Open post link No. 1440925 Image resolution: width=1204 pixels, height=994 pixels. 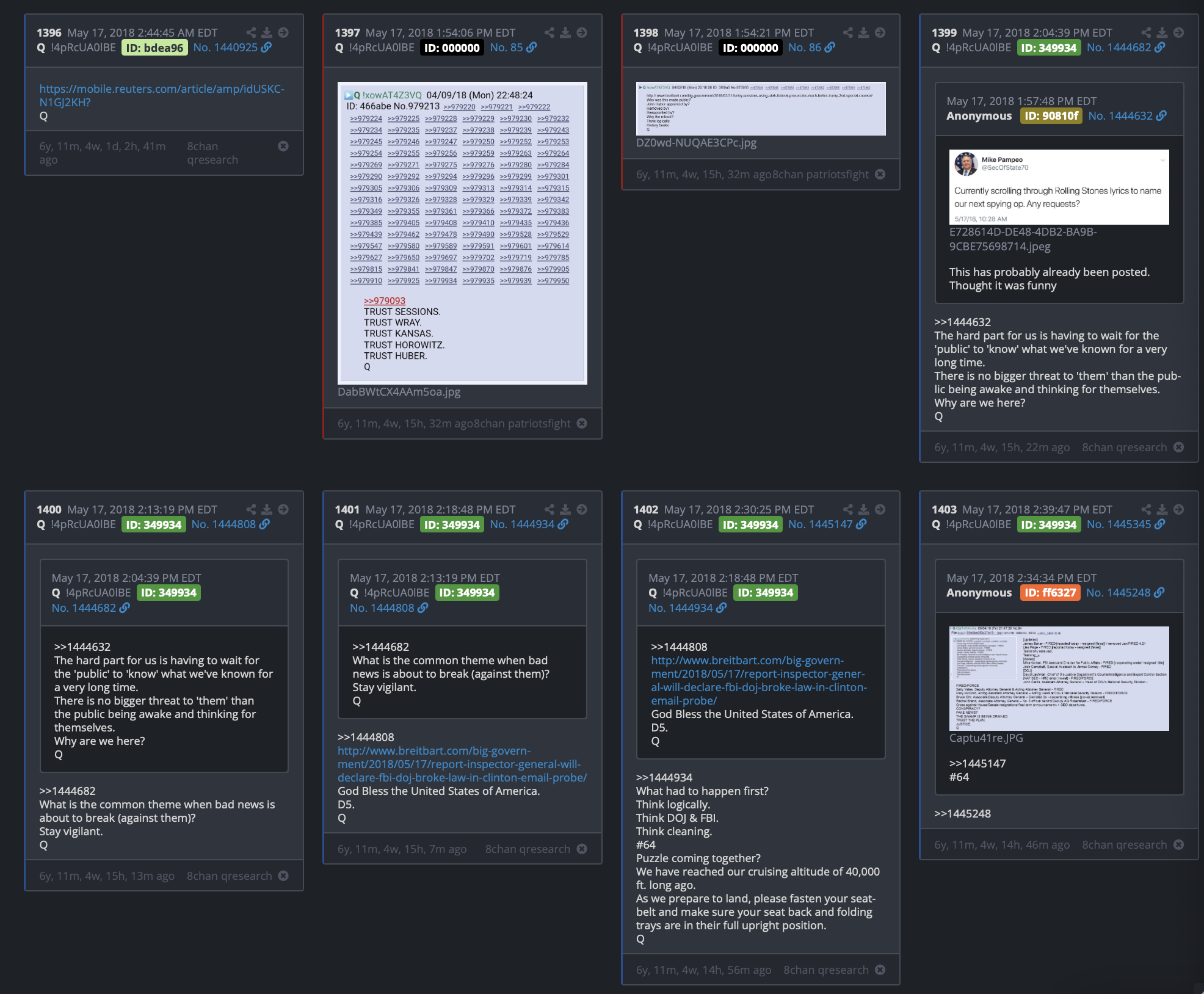pyautogui.click(x=232, y=48)
